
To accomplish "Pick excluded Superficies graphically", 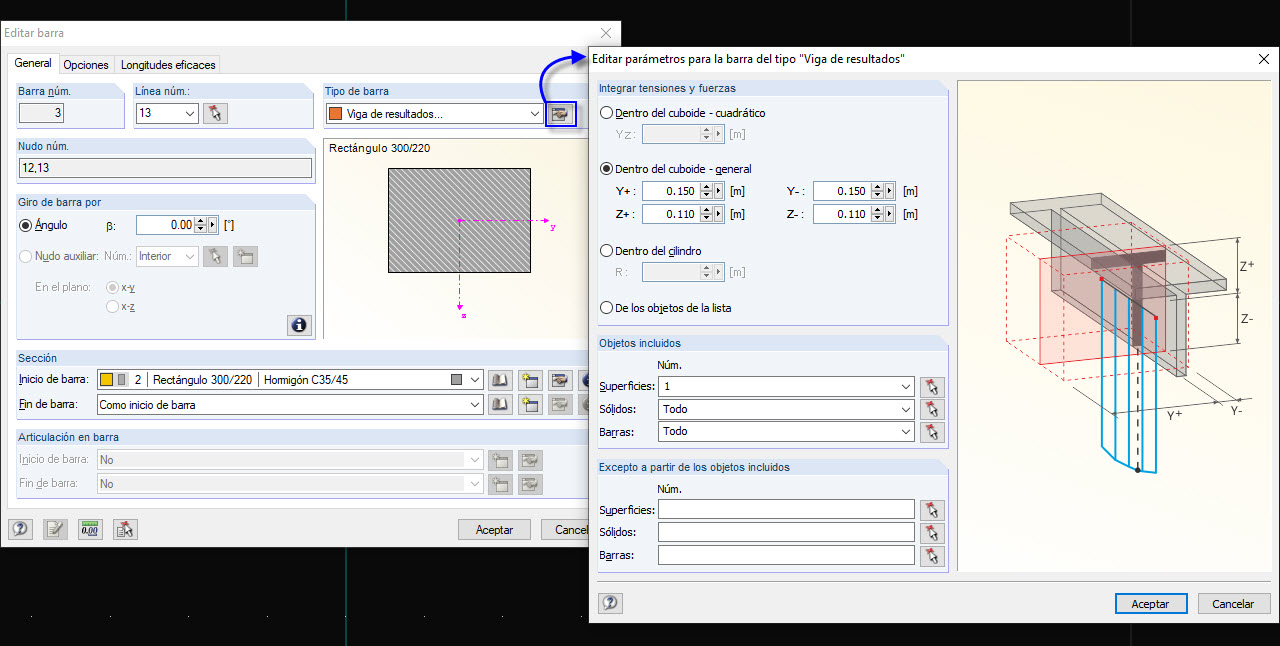I will 932,510.
